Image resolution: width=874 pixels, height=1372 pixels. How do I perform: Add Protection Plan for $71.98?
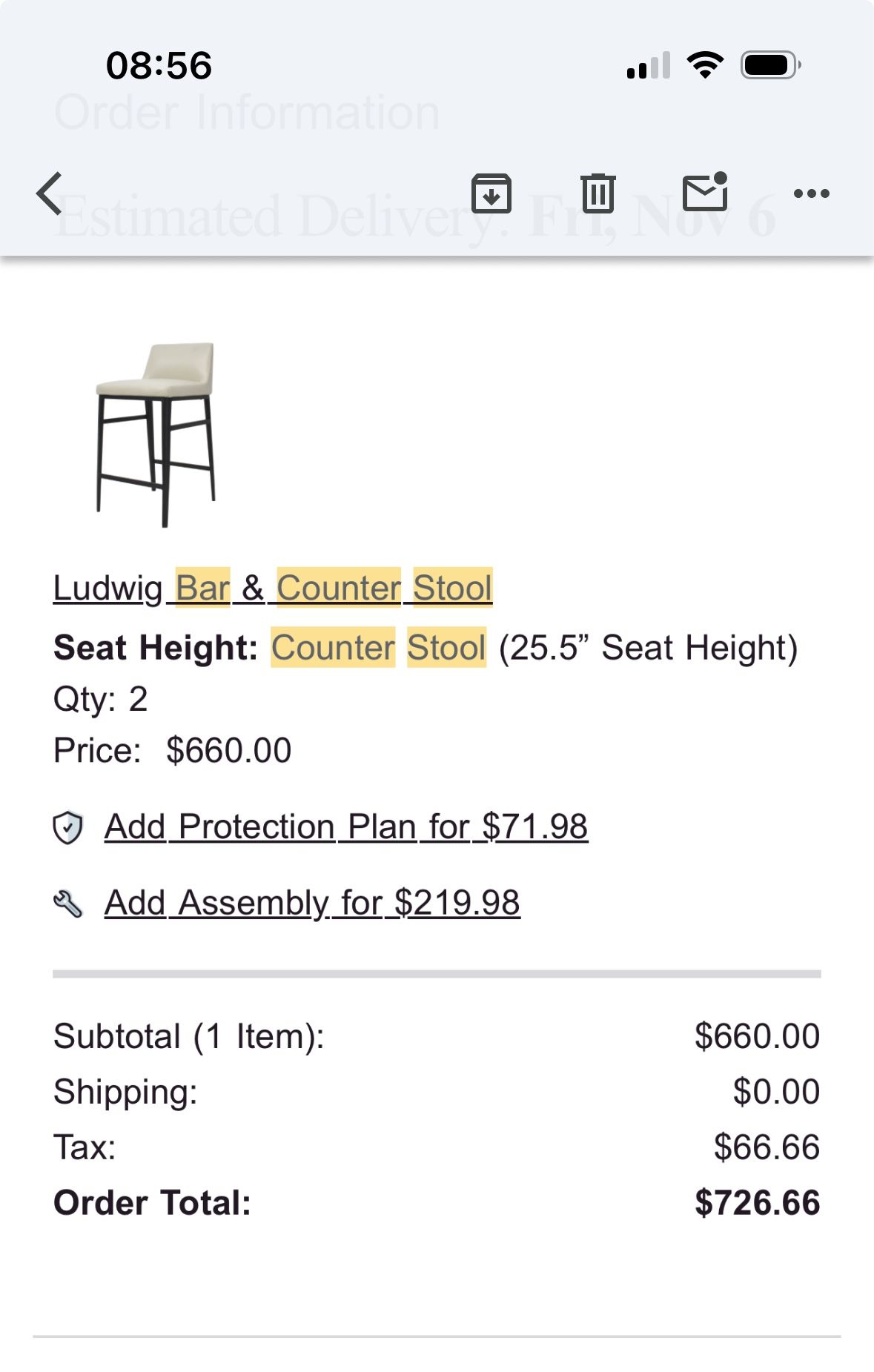pos(345,825)
